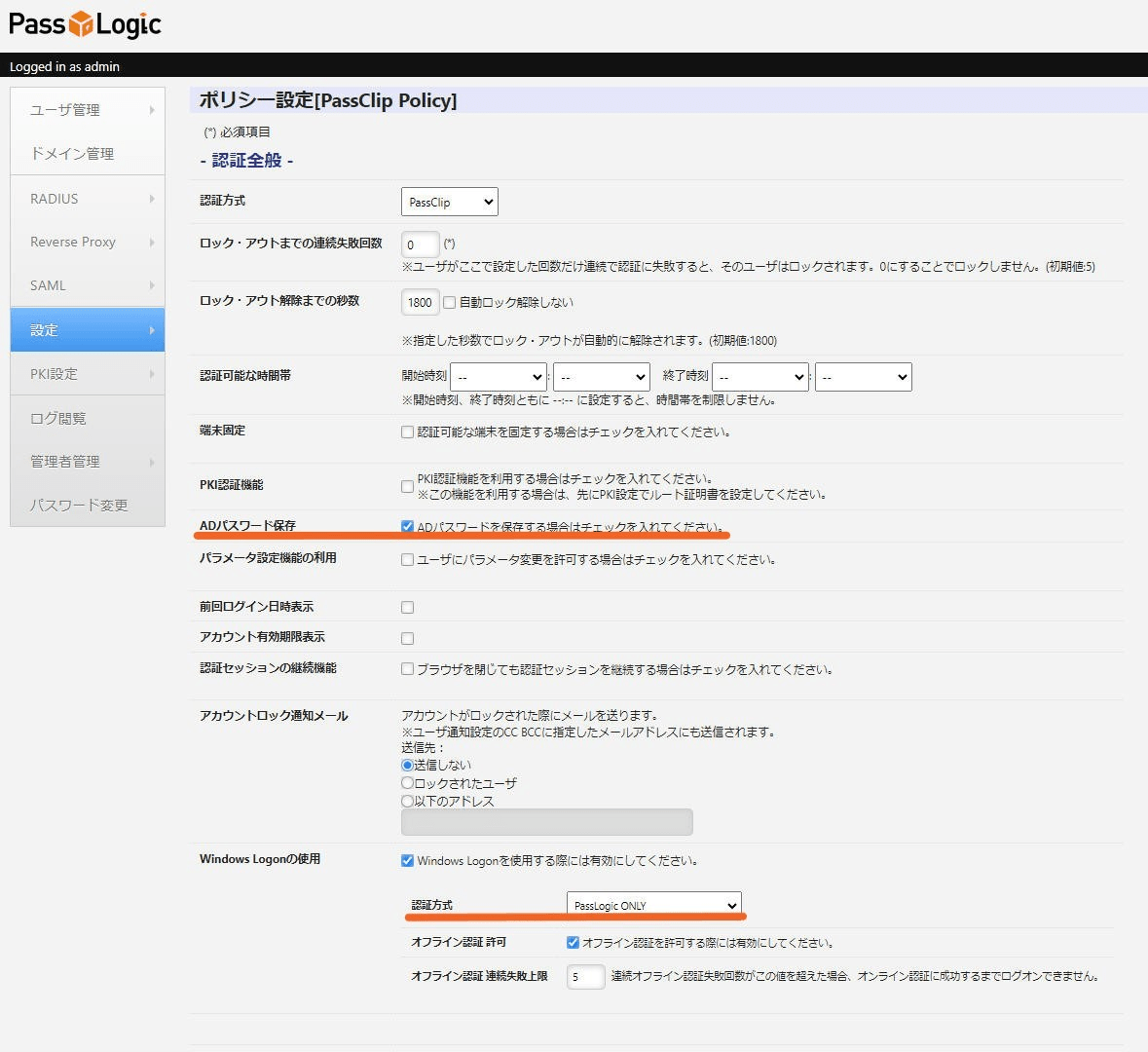The image size is (1148, 1052).
Task: Enable 自動ロック解除しない checkbox
Action: pos(450,303)
